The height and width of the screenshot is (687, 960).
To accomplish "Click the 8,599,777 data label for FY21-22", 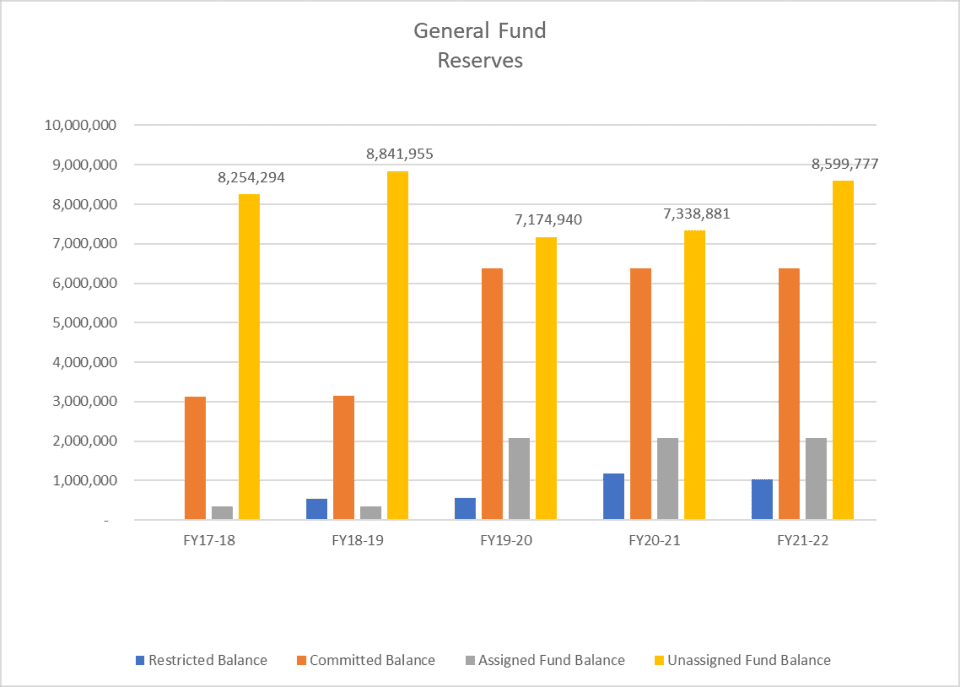I will pyautogui.click(x=845, y=163).
